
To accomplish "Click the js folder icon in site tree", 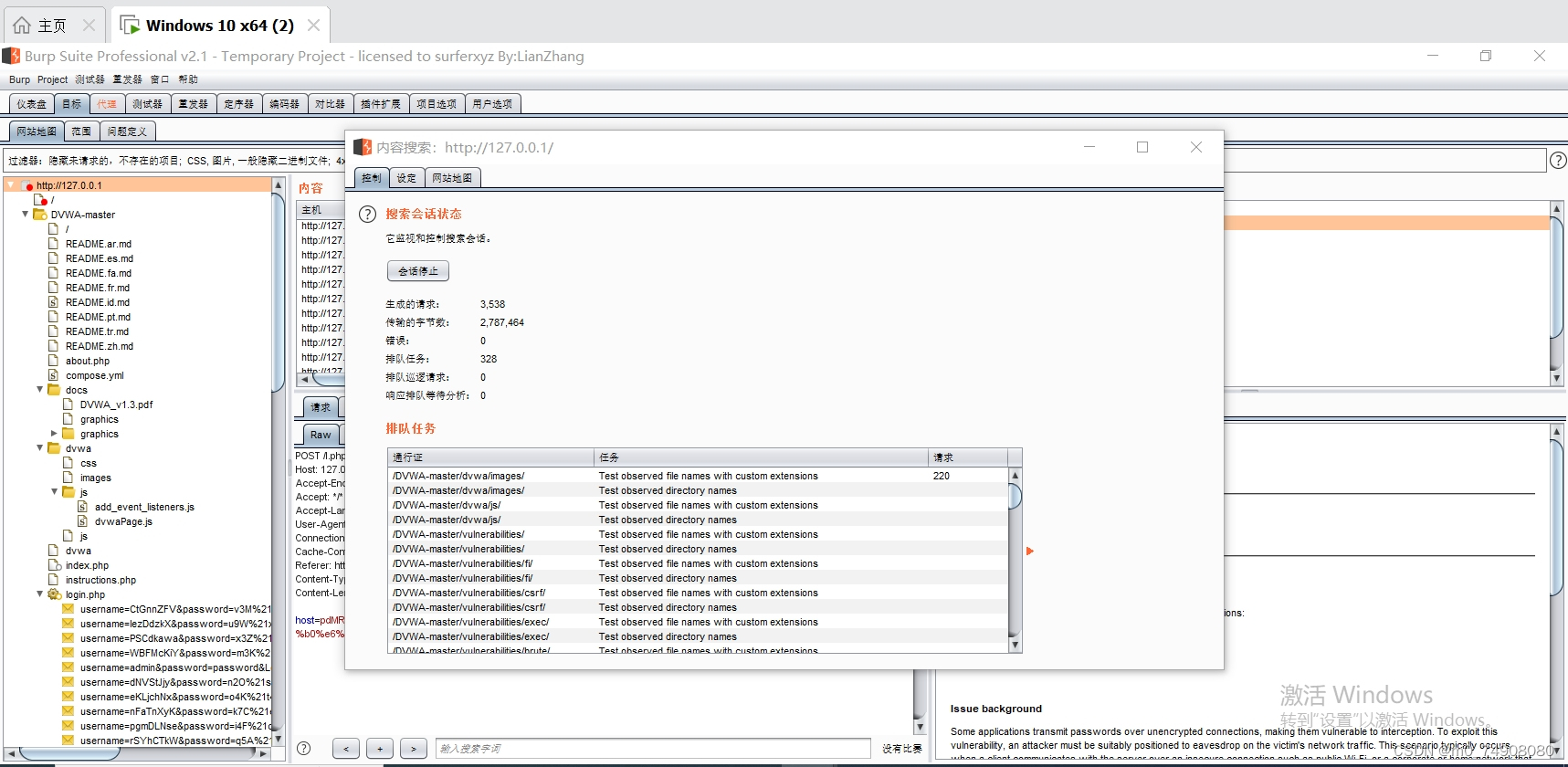I will (68, 492).
